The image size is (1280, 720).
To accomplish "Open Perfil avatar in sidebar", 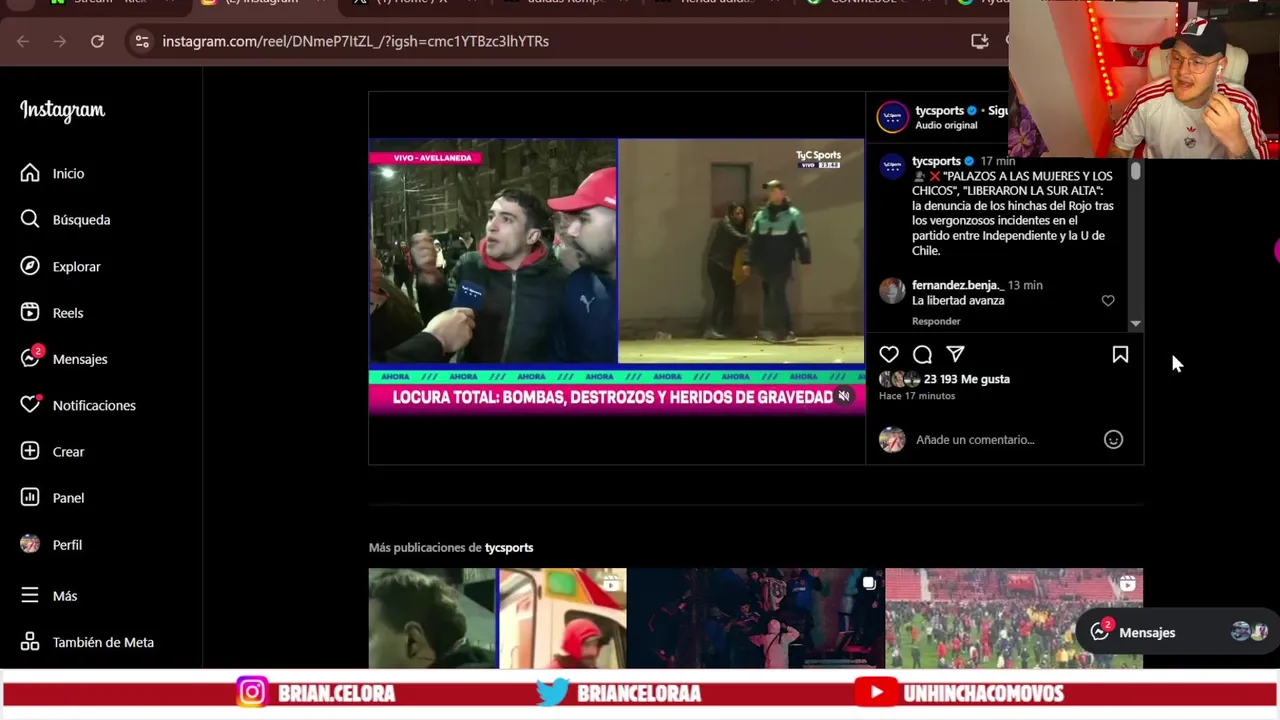I will (30, 544).
